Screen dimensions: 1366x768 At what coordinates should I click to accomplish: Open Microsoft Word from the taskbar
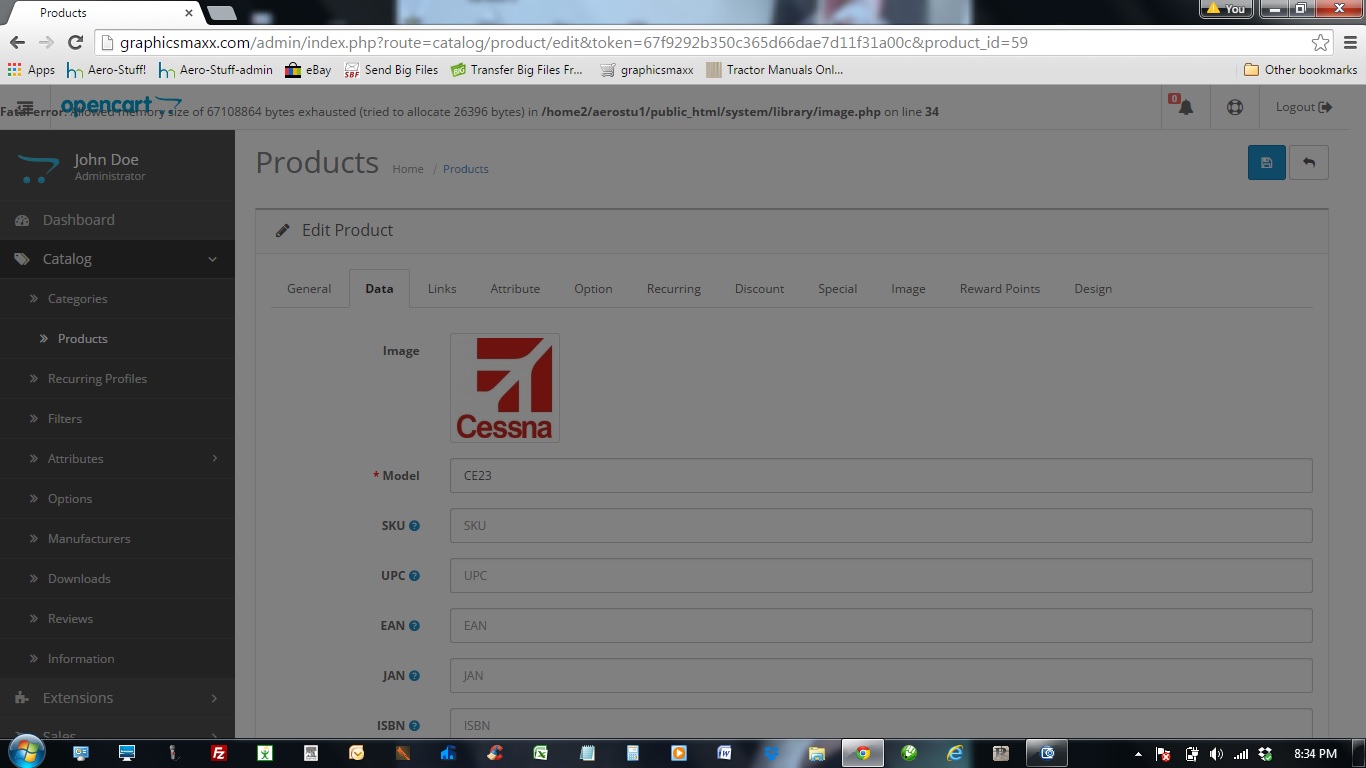point(724,753)
